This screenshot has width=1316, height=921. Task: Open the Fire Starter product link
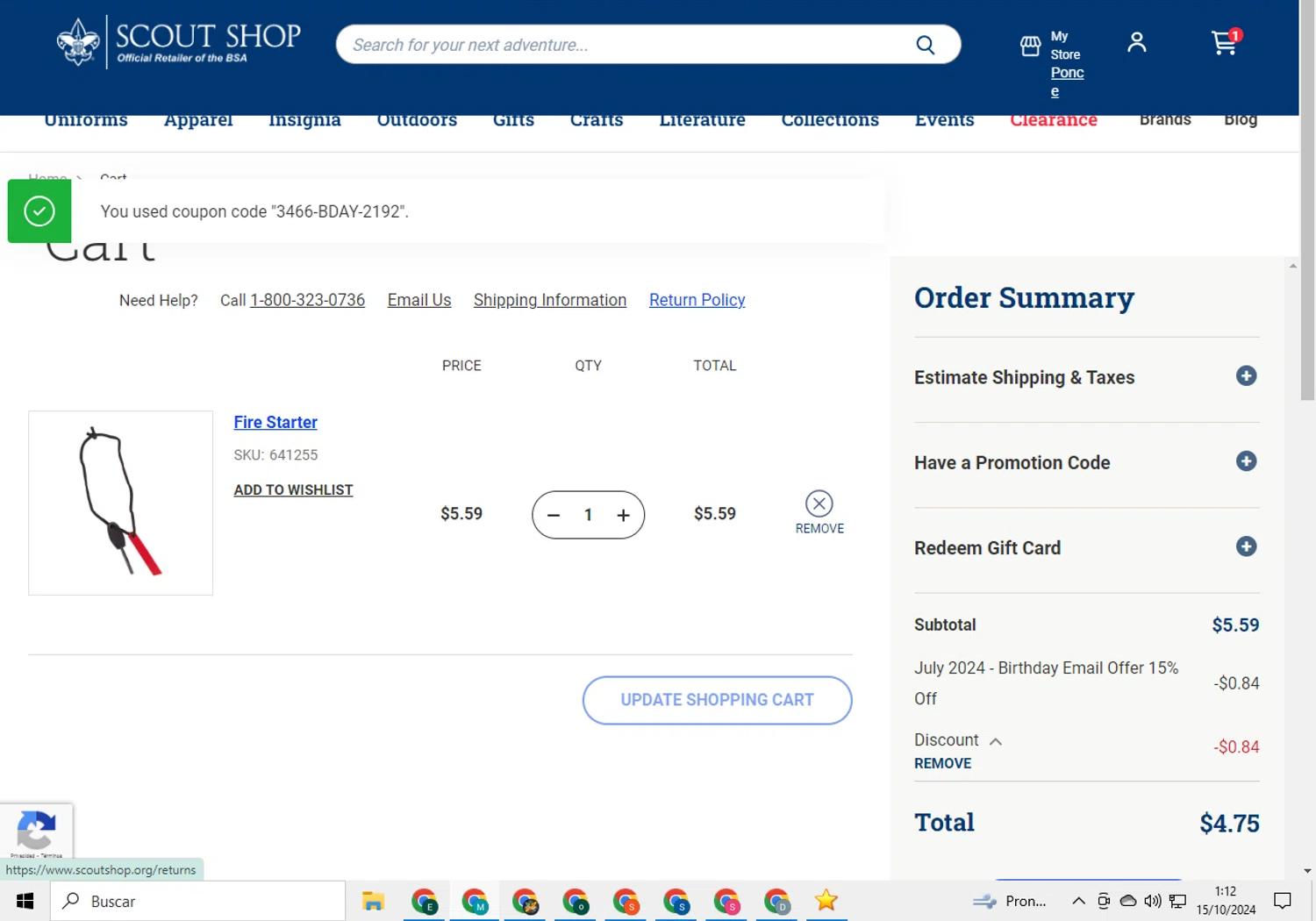[x=275, y=422]
